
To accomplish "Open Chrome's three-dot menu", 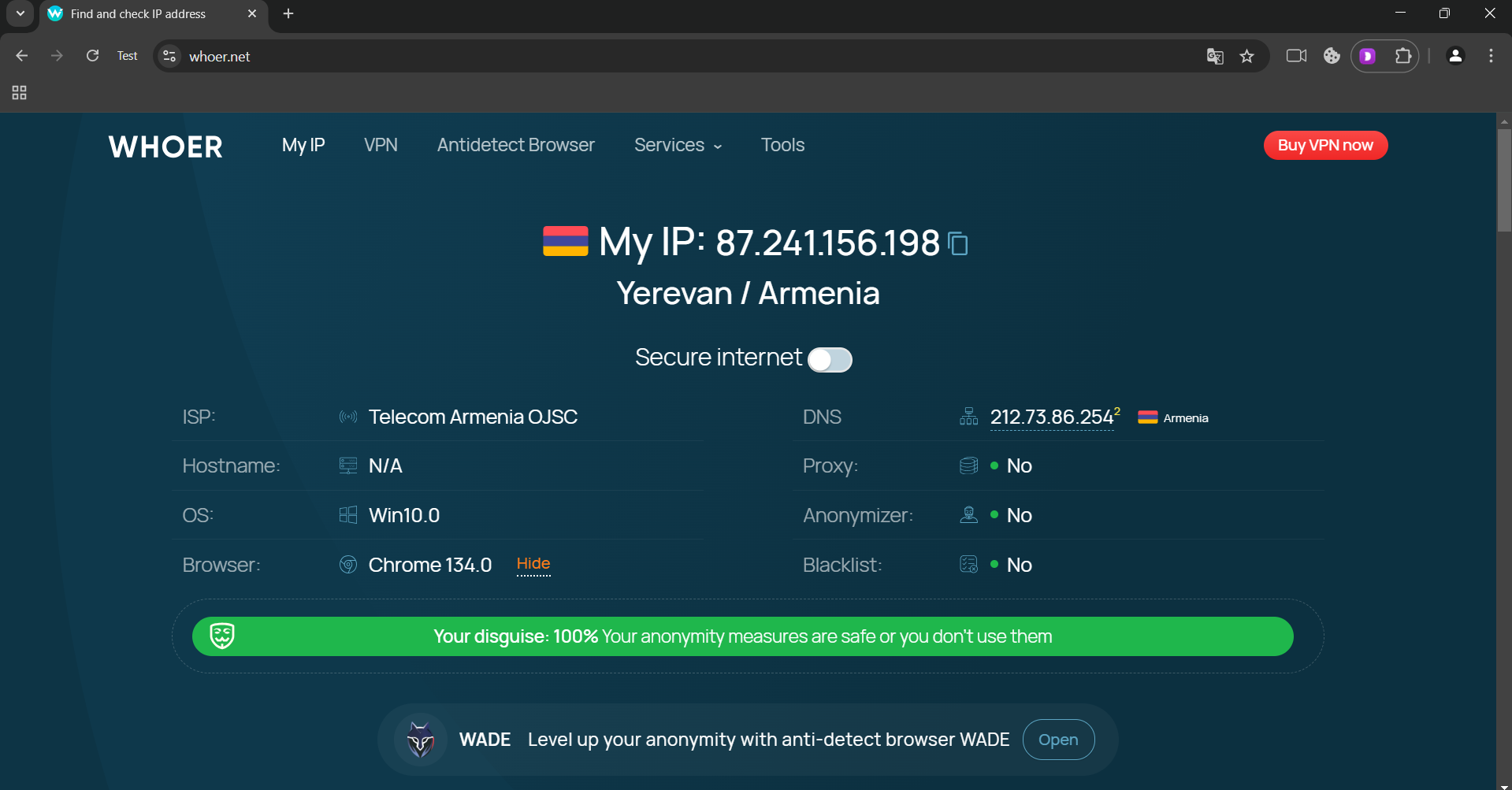I will coord(1491,56).
